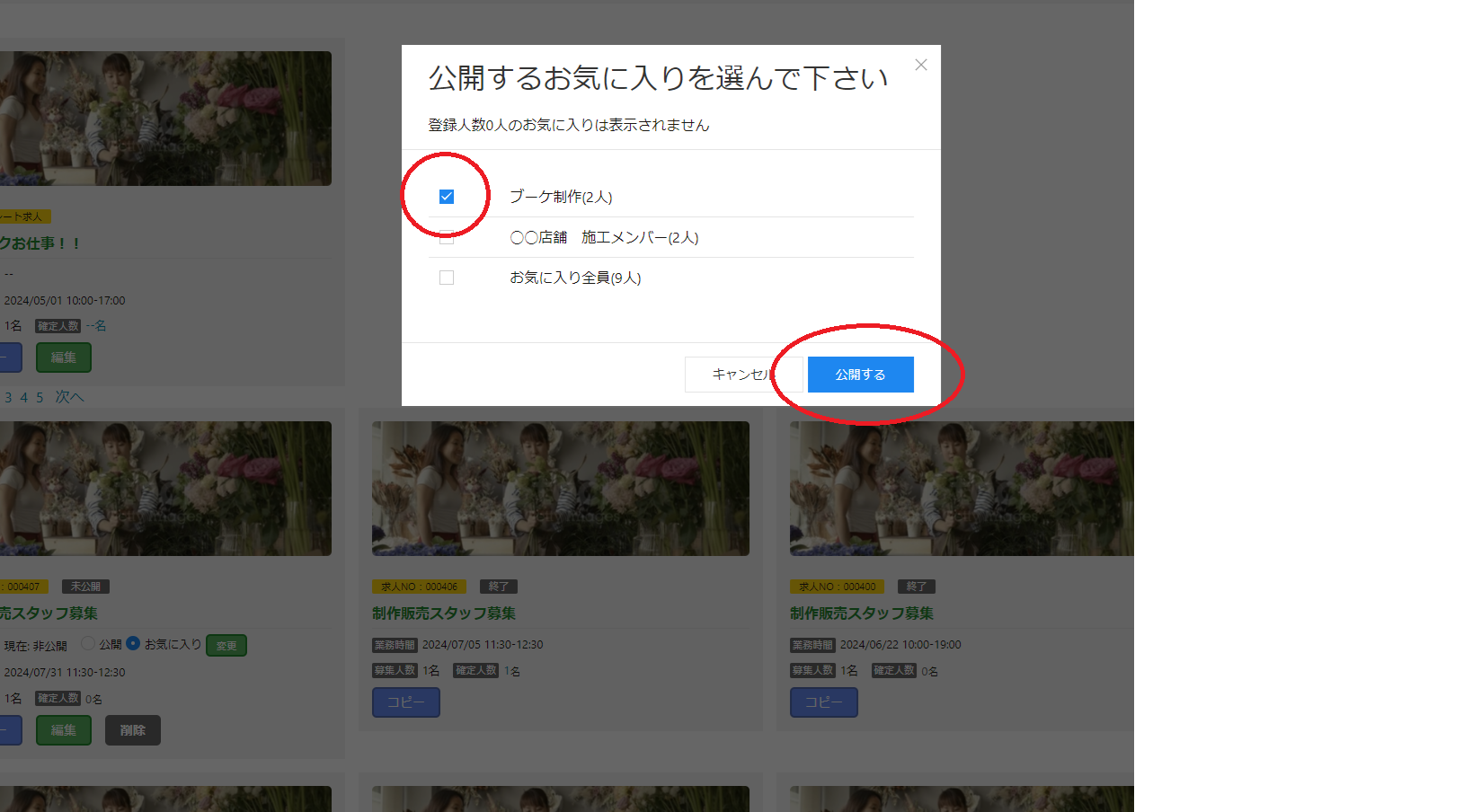
Task: Click 編集 on the top job card
Action: pyautogui.click(x=63, y=357)
